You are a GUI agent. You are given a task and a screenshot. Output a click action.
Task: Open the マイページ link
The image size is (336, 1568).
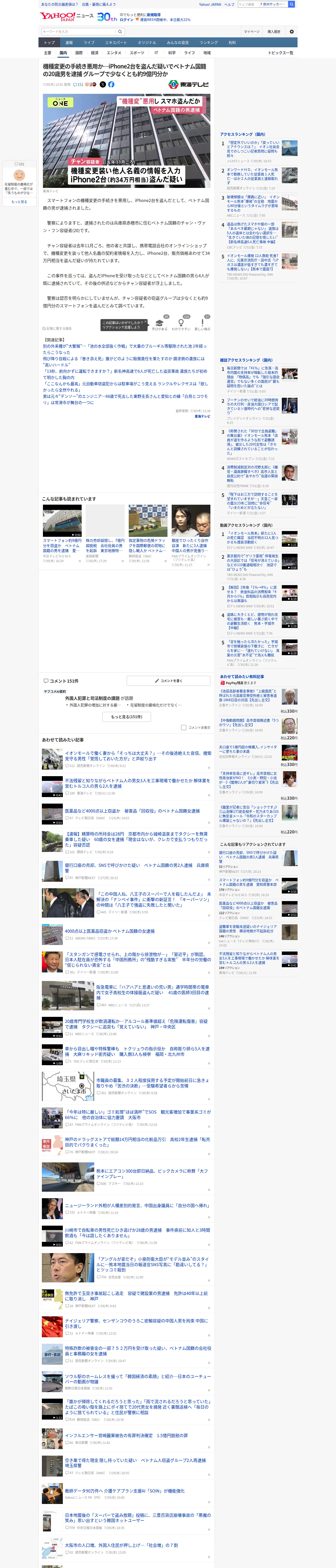tap(252, 32)
